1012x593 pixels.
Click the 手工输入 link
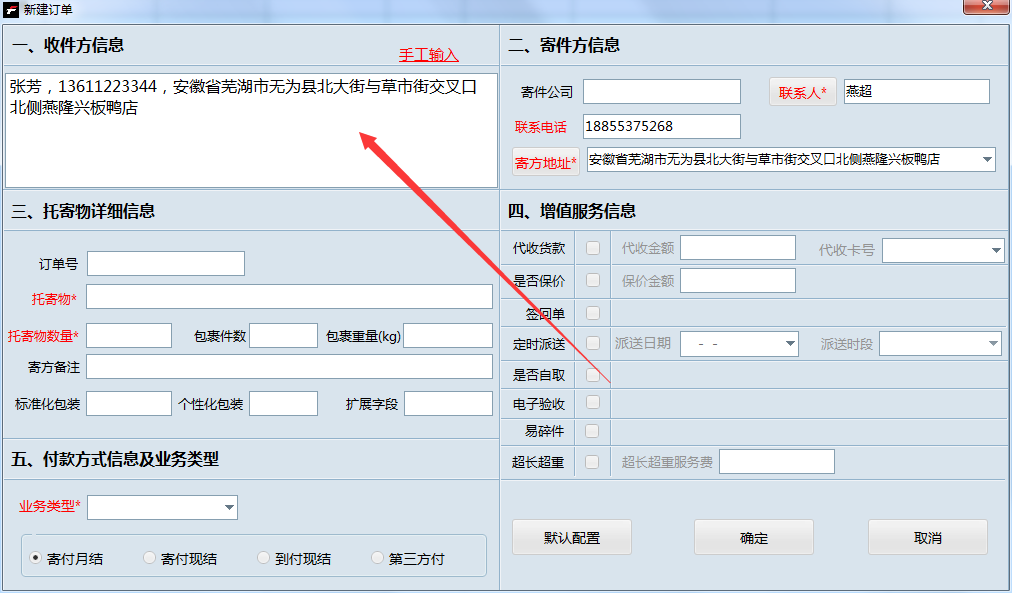[427, 53]
